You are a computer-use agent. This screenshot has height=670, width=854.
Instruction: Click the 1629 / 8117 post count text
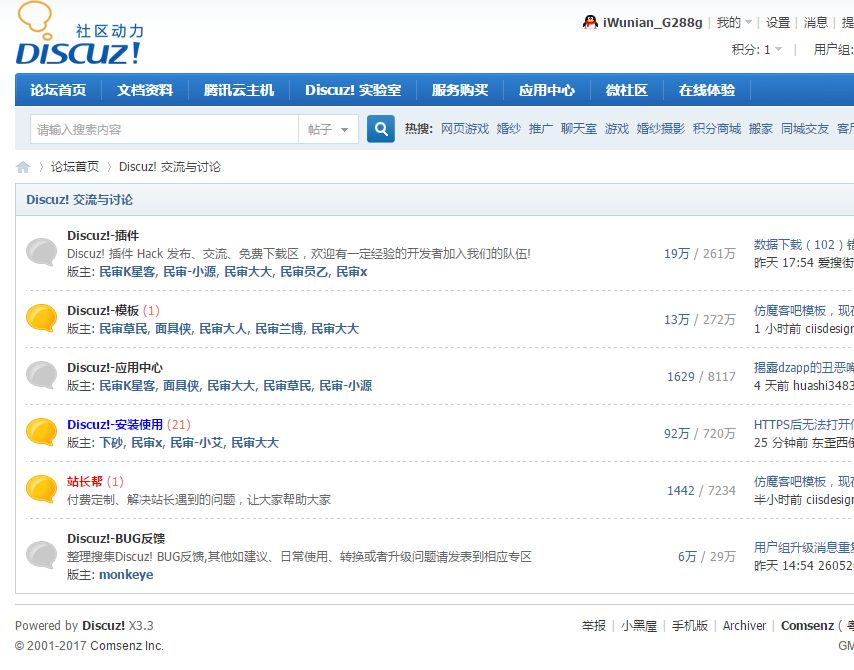point(702,377)
